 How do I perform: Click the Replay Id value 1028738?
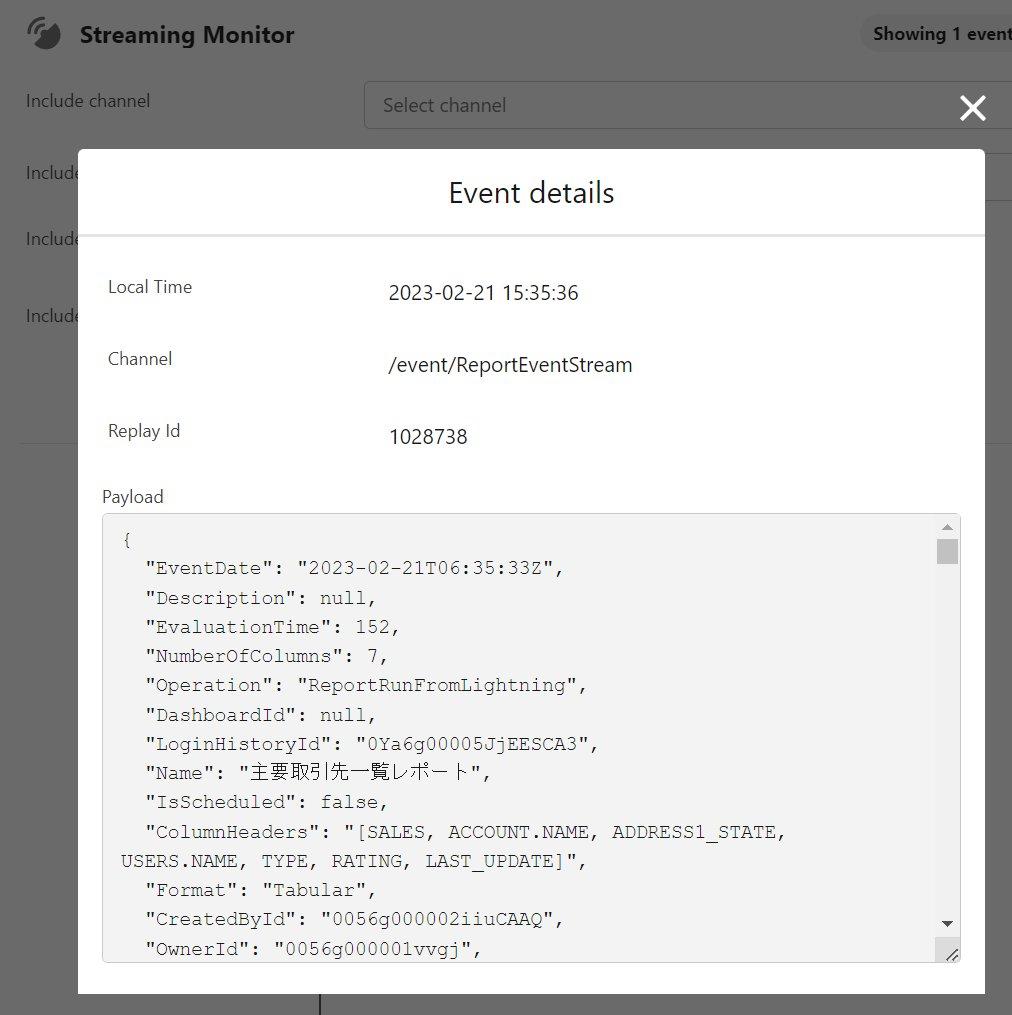tap(428, 437)
